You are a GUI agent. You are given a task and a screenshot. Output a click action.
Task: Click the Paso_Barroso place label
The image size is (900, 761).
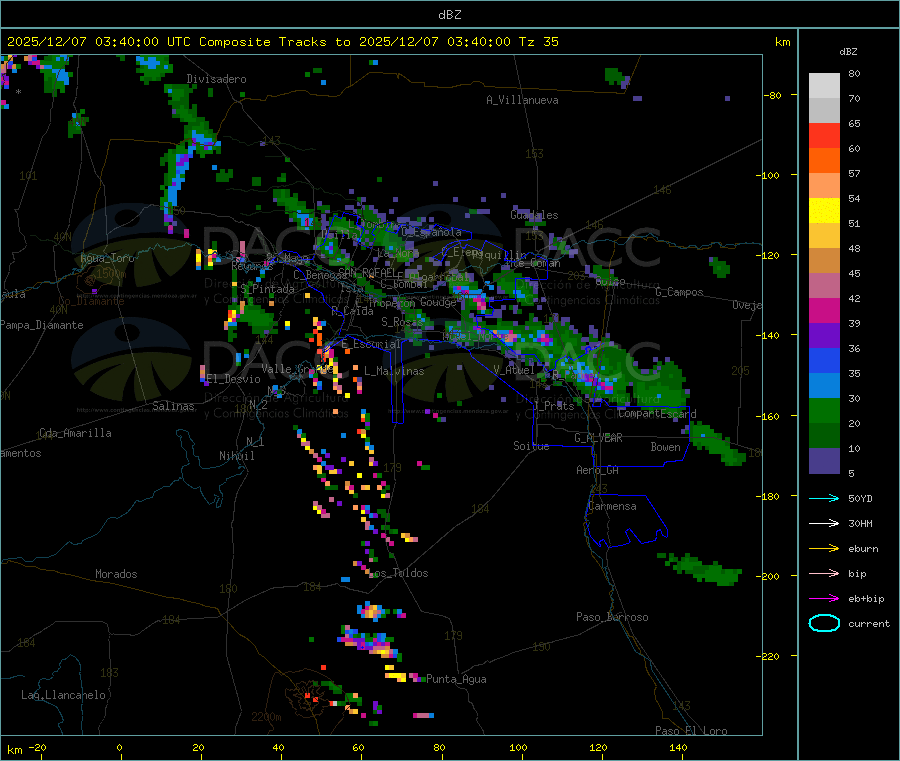click(x=612, y=617)
